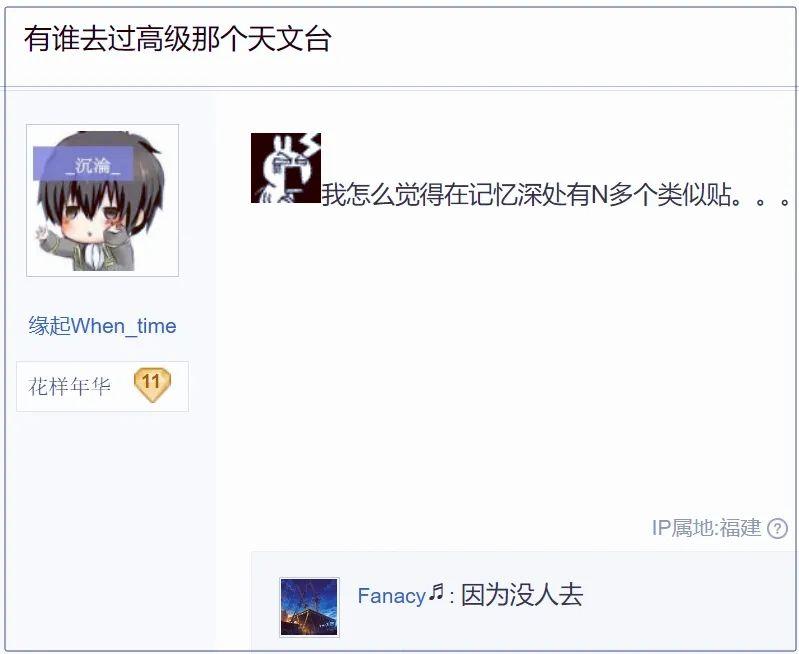
Task: Click the gold level 11 badge icon
Action: tap(152, 384)
